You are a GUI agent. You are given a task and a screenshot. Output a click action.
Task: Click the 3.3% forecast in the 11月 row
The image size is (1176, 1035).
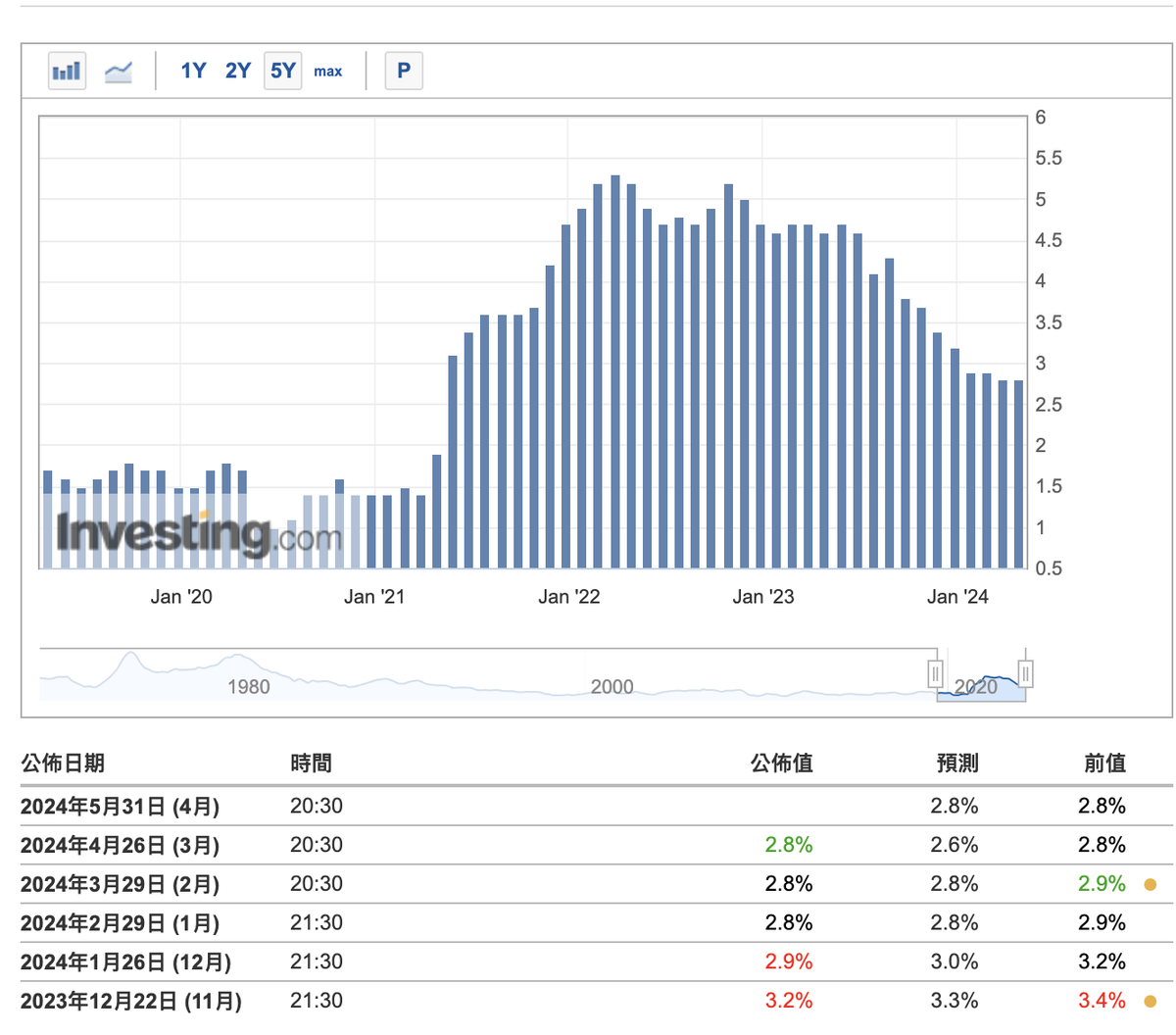click(x=955, y=1001)
